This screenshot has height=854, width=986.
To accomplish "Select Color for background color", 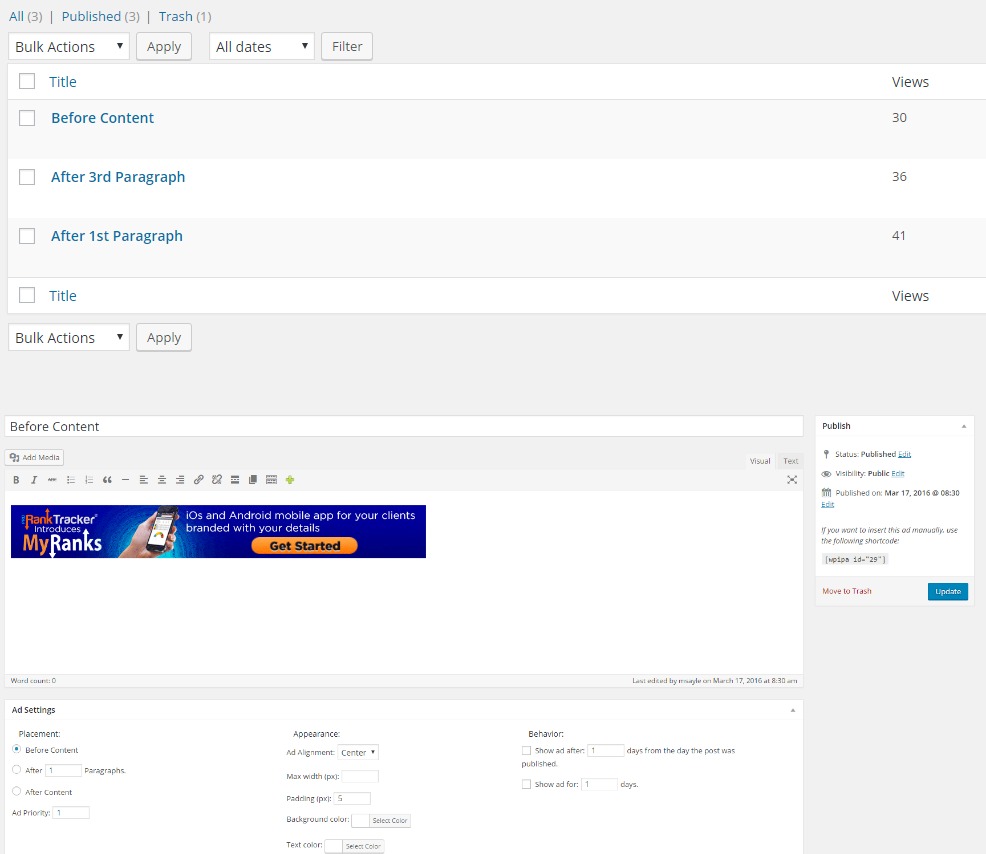I will (389, 820).
